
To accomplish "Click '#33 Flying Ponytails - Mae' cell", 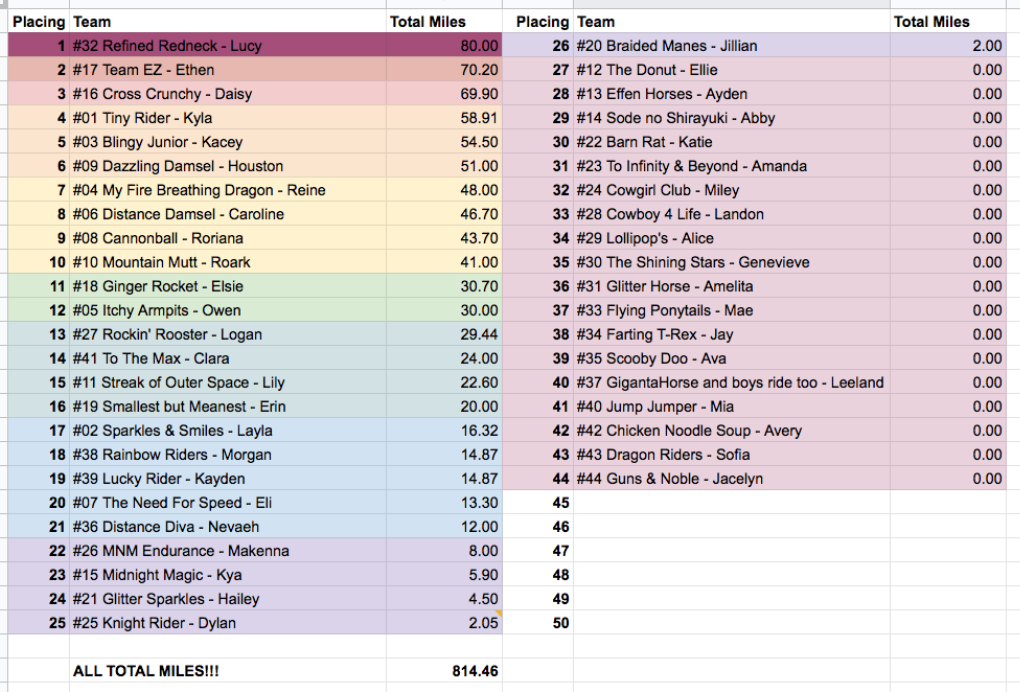I will (732, 310).
